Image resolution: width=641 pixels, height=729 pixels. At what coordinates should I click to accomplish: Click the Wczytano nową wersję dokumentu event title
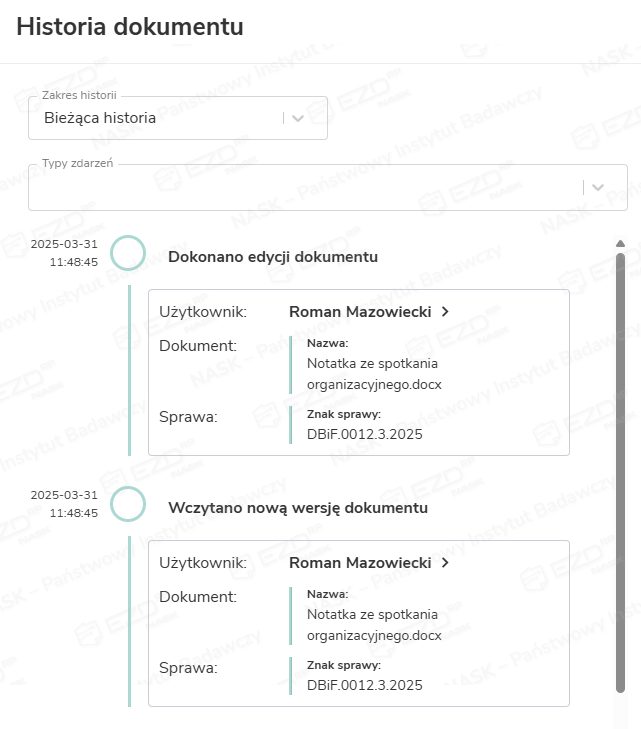298,508
